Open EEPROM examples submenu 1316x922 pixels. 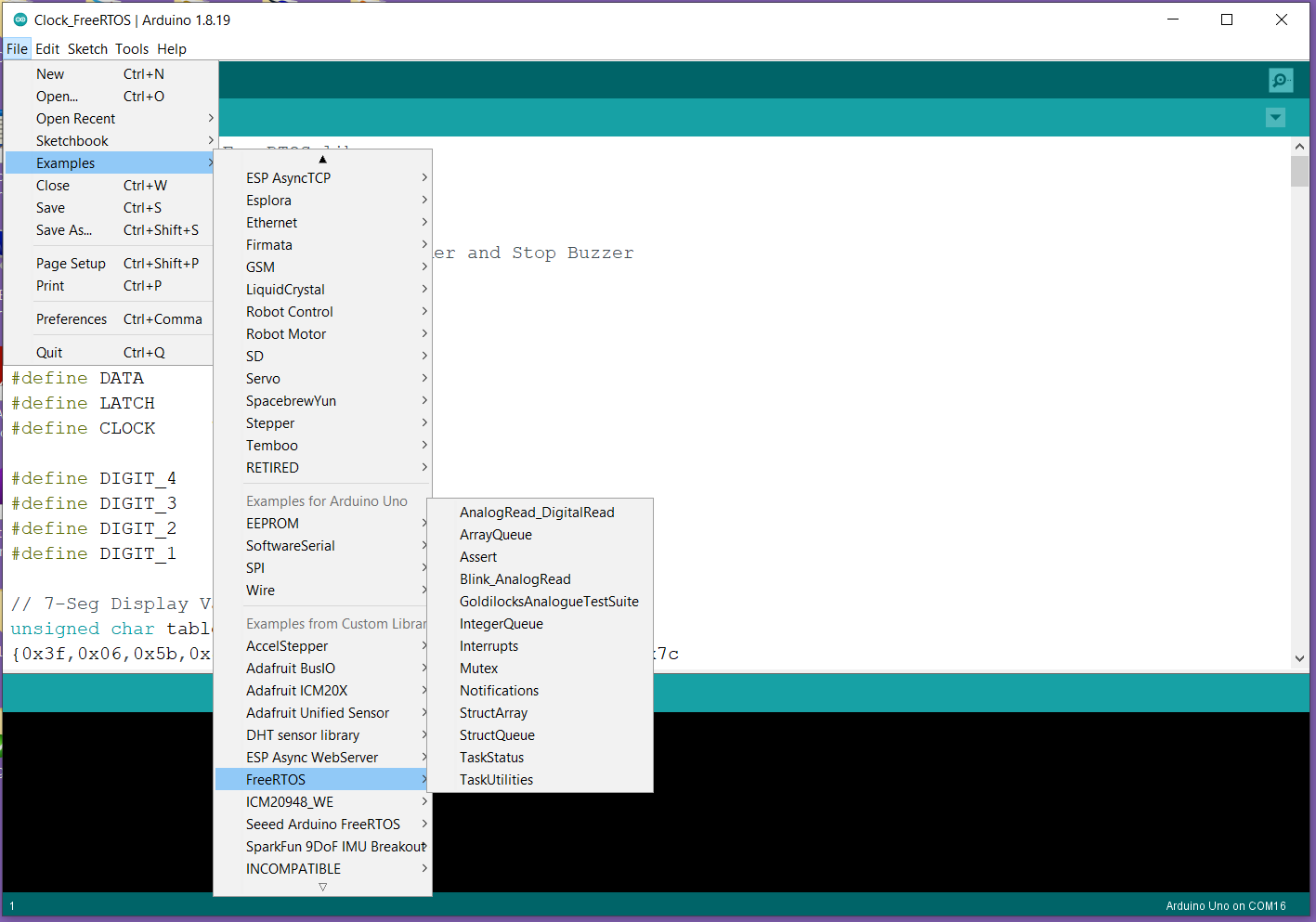[323, 524]
